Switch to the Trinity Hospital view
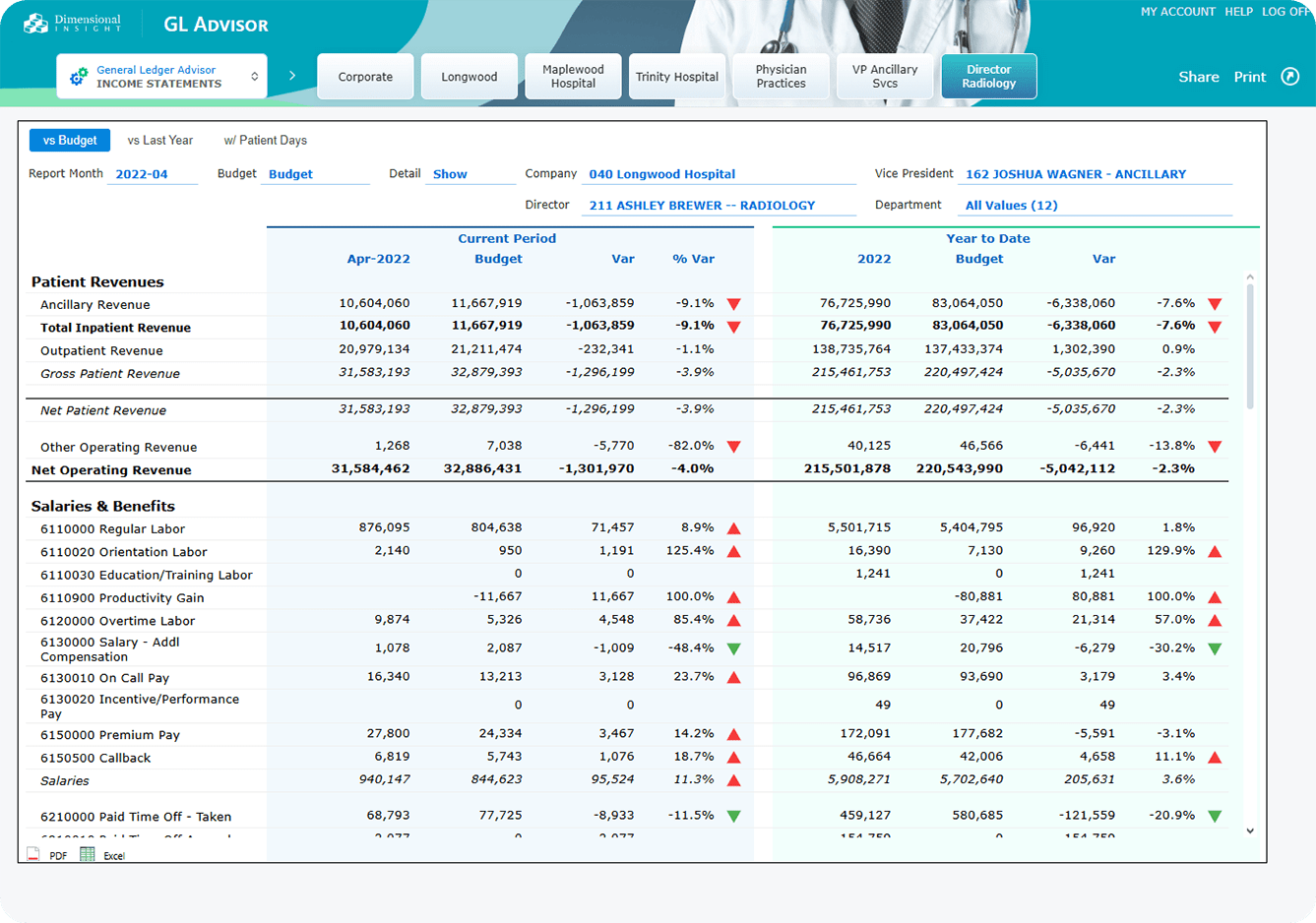Image resolution: width=1316 pixels, height=923 pixels. 677,76
